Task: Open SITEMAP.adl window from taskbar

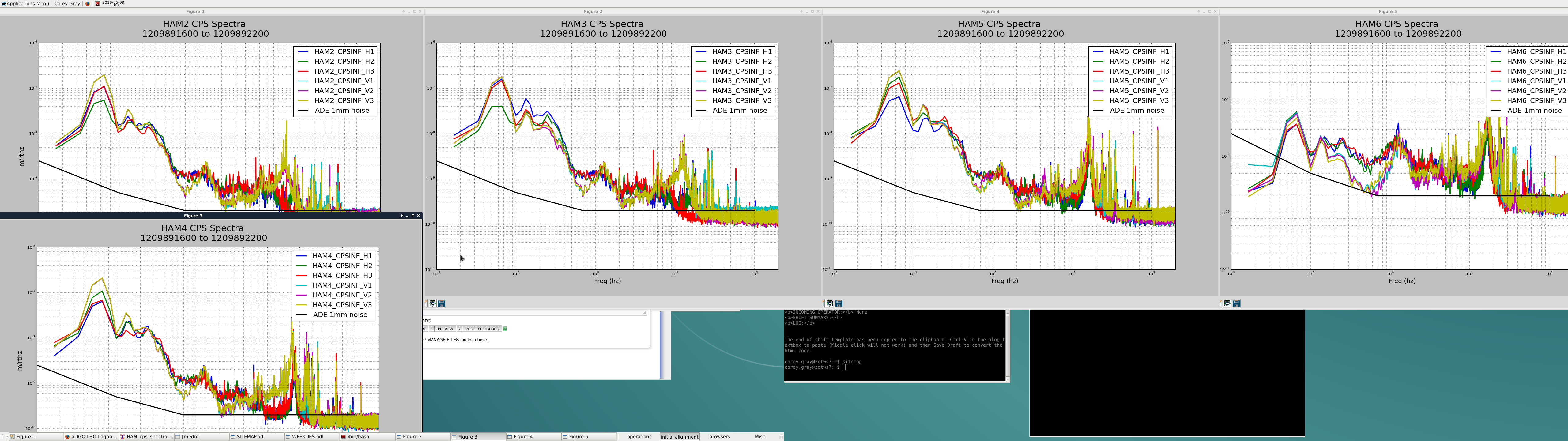Action: pos(250,437)
